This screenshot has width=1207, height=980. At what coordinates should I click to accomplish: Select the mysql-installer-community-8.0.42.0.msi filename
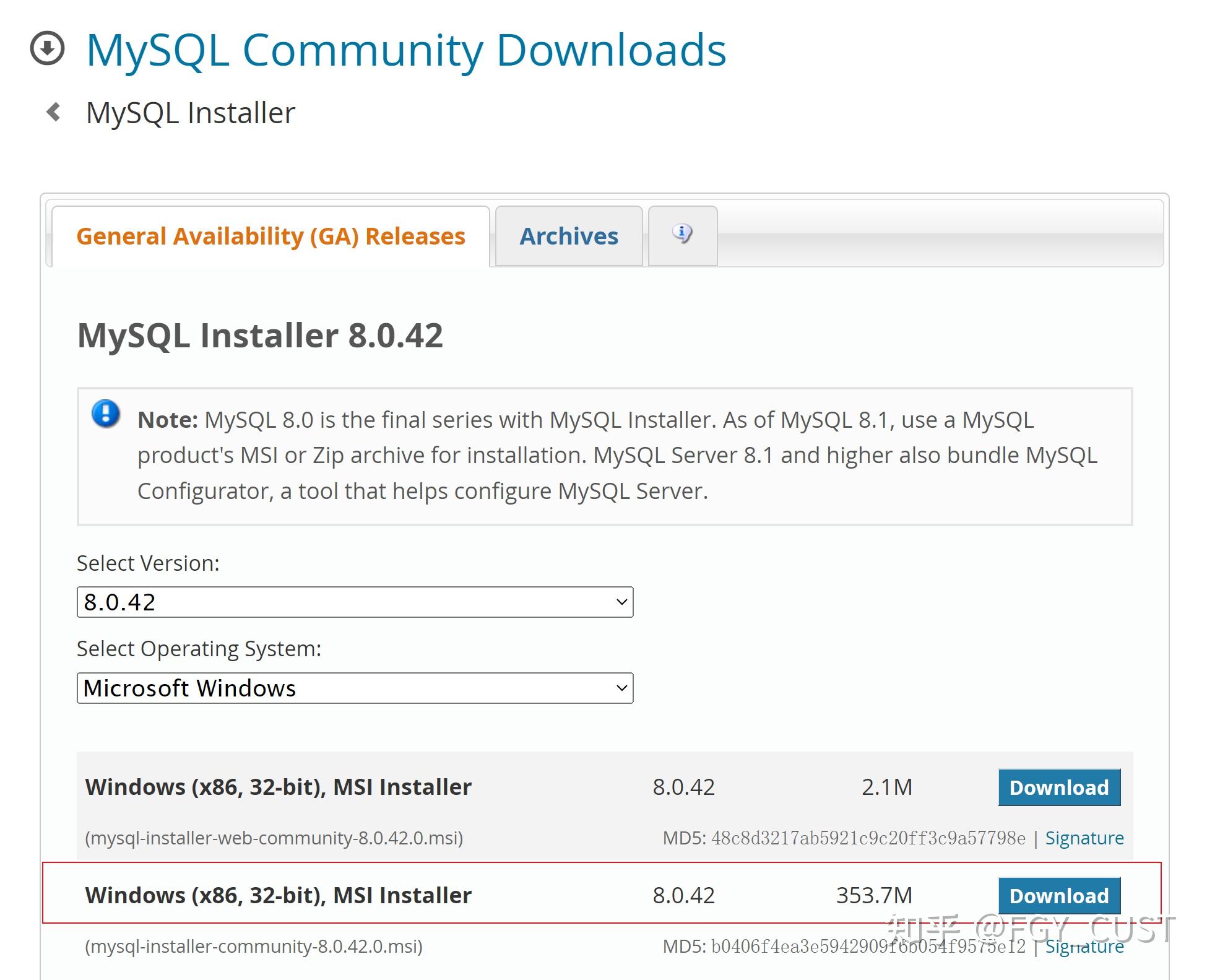tap(254, 946)
